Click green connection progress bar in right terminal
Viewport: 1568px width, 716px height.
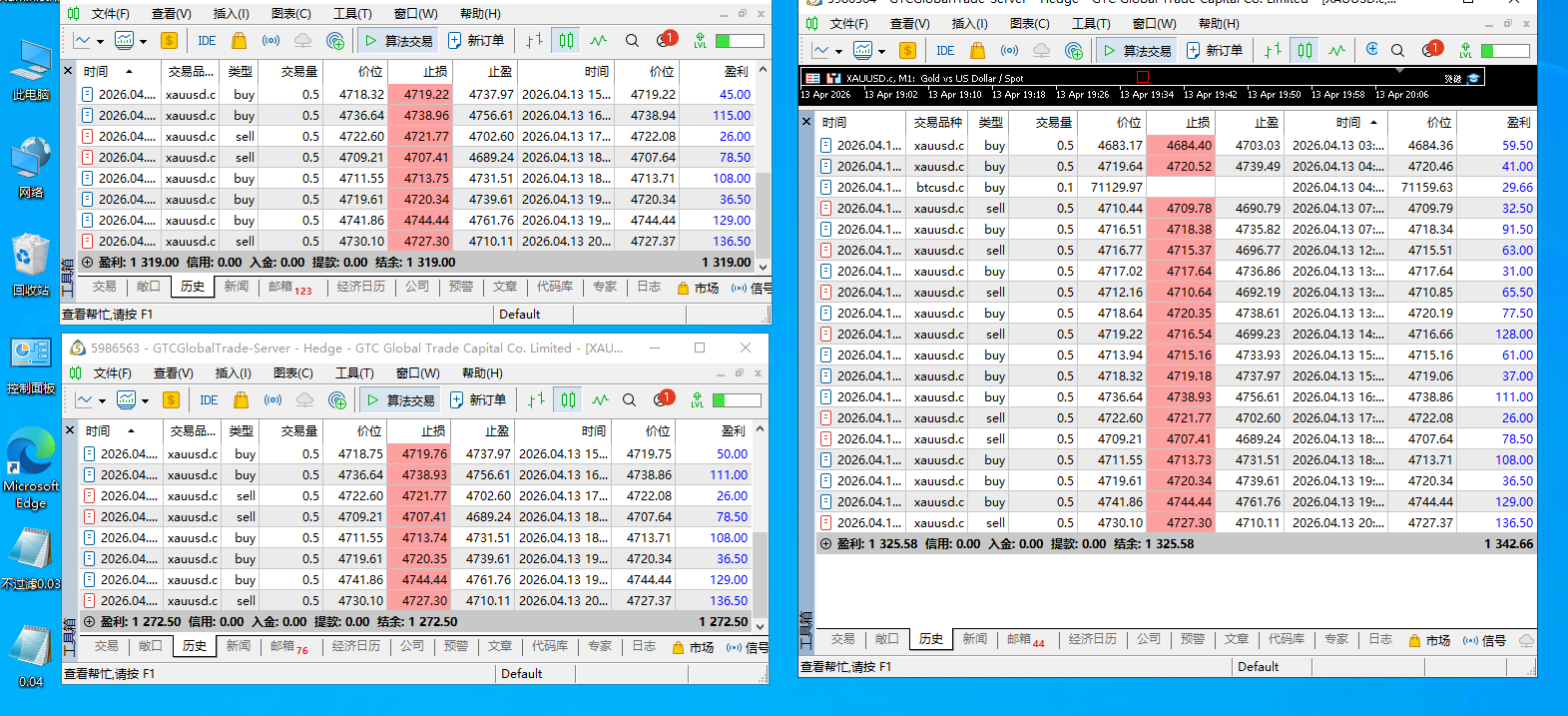[1505, 51]
